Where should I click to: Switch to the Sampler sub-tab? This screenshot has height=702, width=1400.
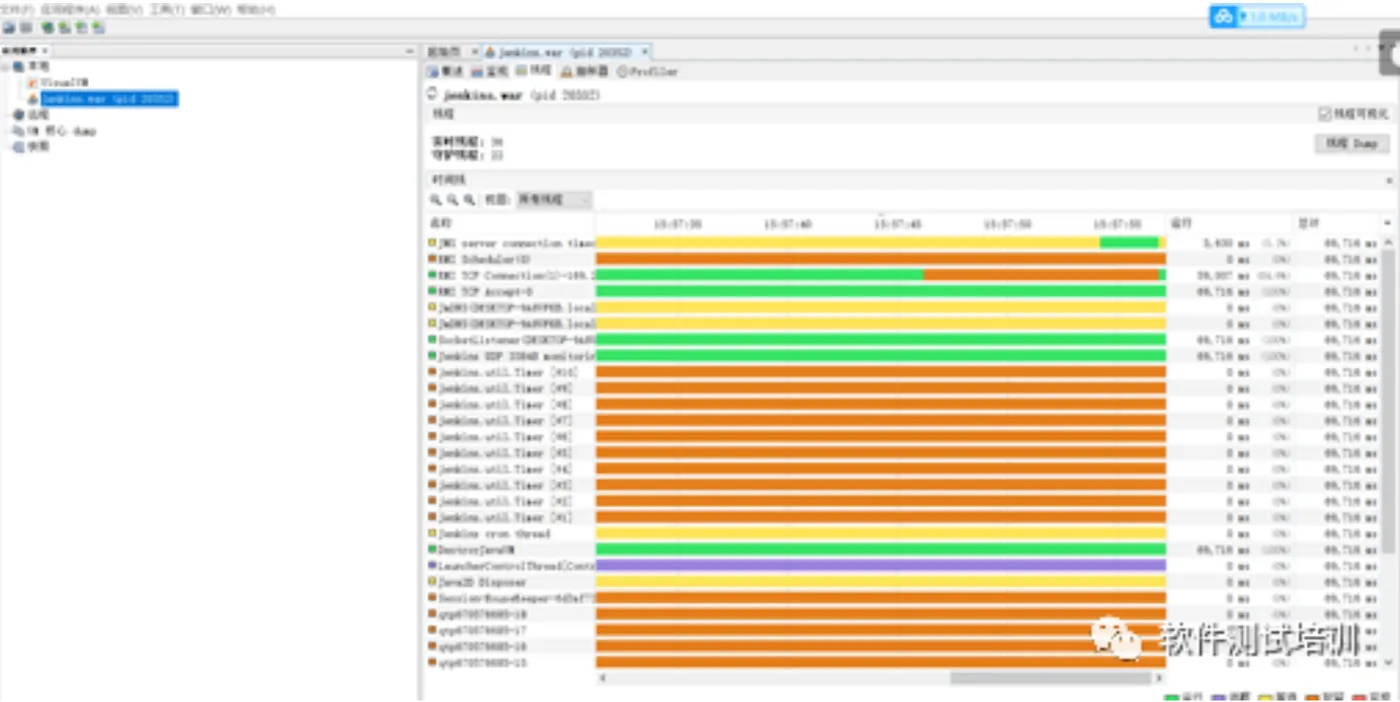(x=584, y=72)
